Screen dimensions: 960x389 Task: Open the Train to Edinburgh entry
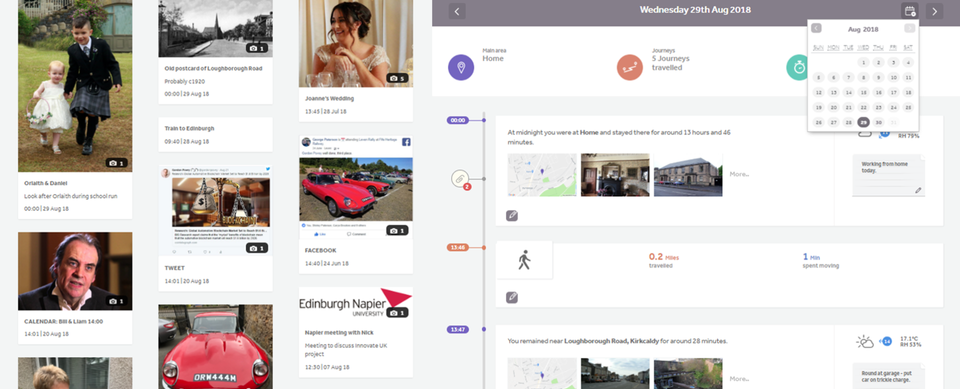tap(216, 134)
